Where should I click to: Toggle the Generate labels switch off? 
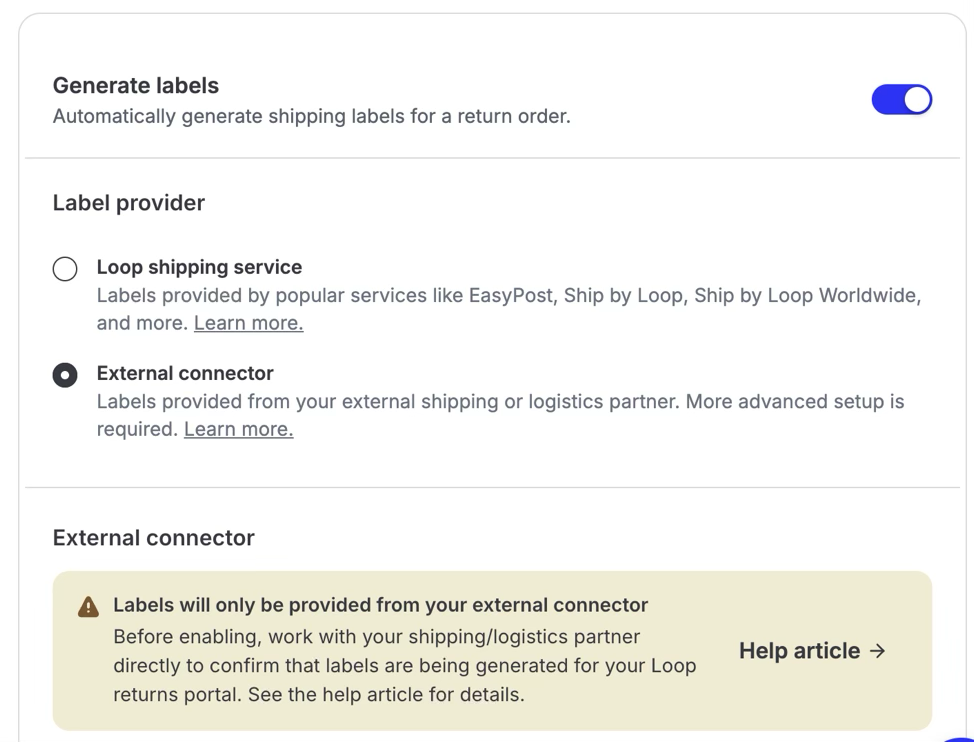[x=901, y=99]
